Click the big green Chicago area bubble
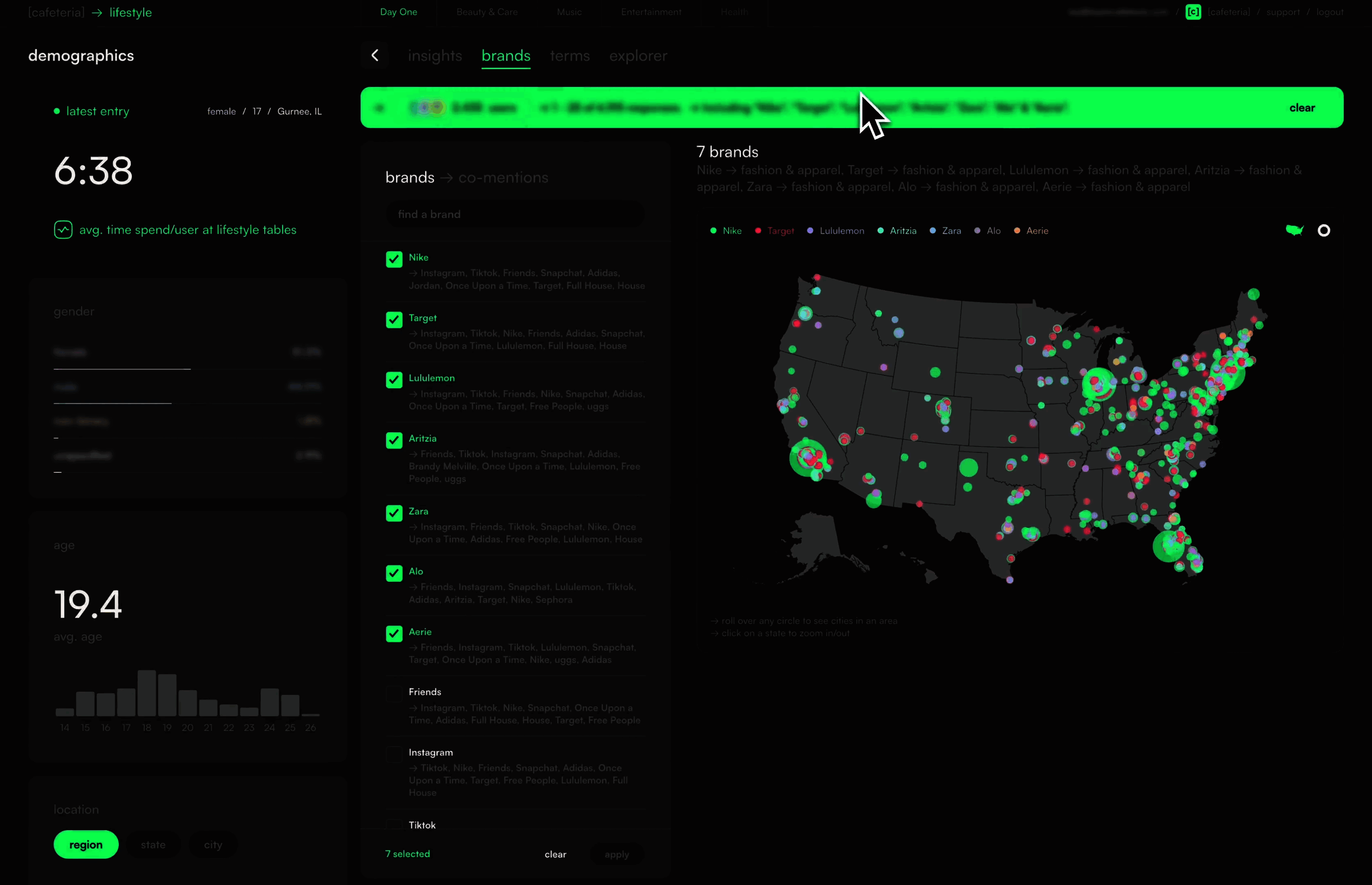Image resolution: width=1372 pixels, height=885 pixels. point(1098,384)
